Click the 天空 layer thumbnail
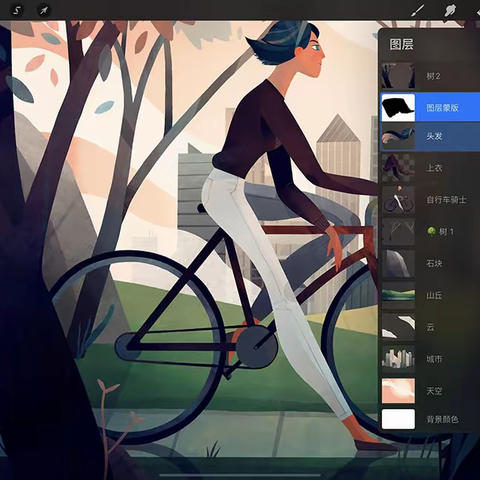Image resolution: width=480 pixels, height=480 pixels. coord(398,390)
